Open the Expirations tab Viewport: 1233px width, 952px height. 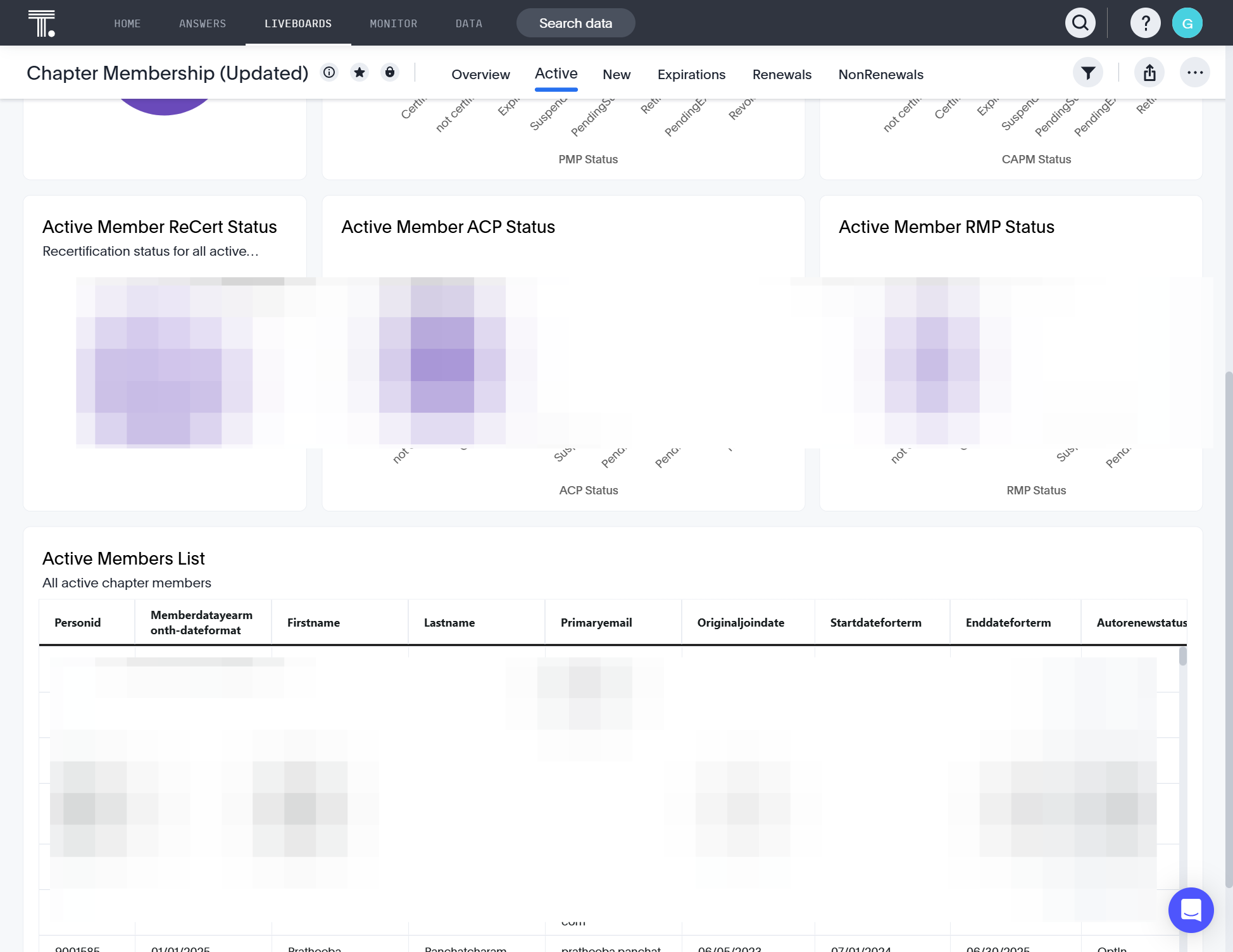click(692, 75)
